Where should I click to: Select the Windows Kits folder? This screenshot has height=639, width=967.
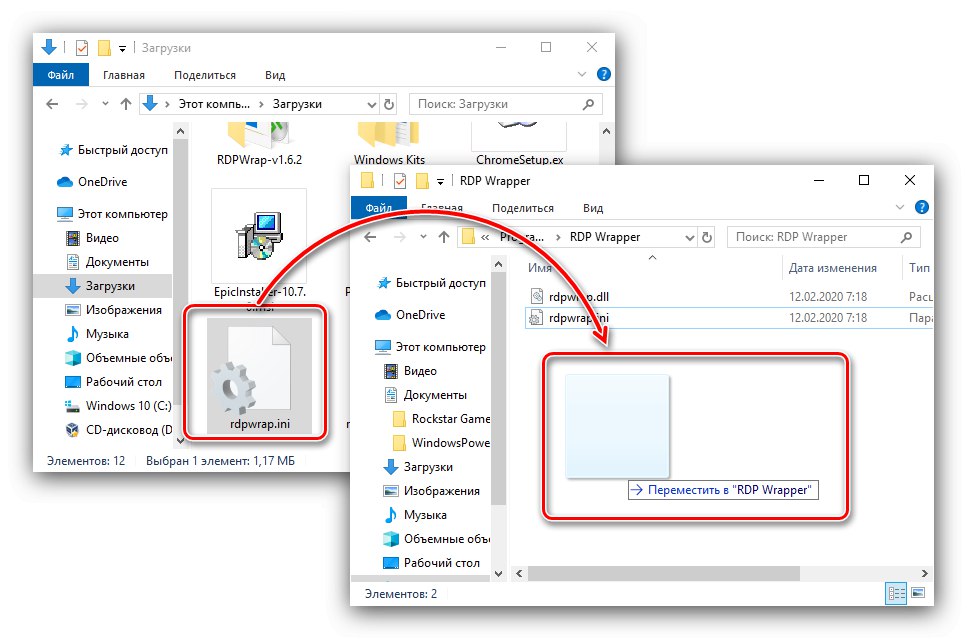(389, 144)
